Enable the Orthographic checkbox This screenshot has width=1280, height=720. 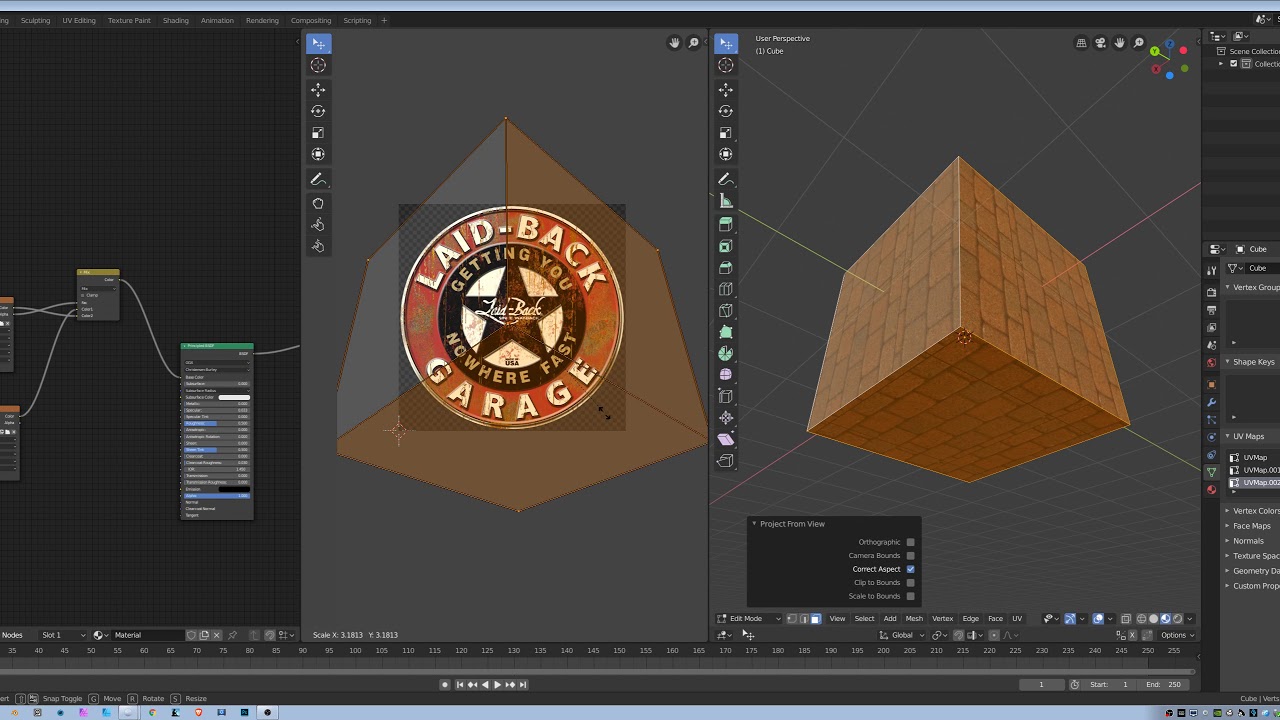click(x=910, y=542)
